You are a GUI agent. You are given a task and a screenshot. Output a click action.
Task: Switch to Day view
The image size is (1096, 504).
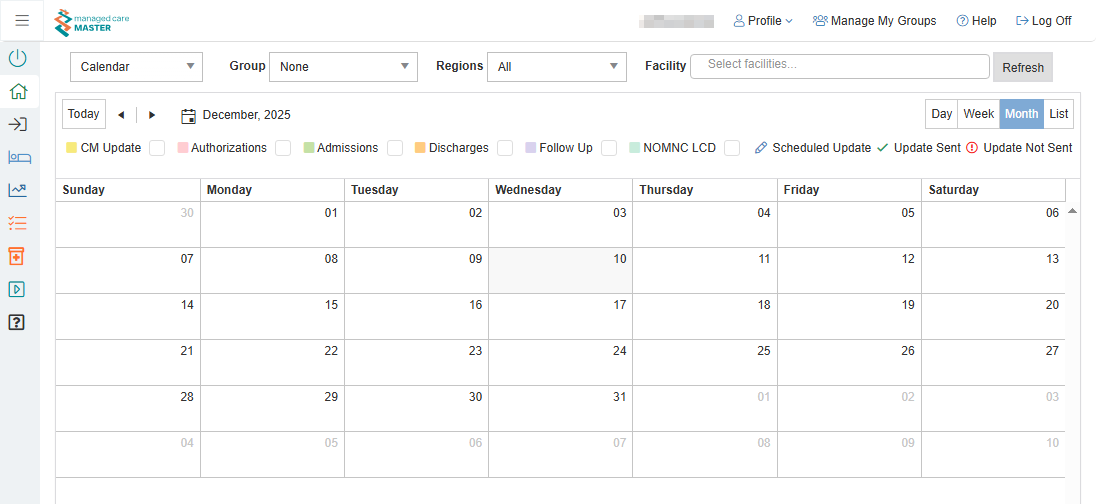coord(942,114)
